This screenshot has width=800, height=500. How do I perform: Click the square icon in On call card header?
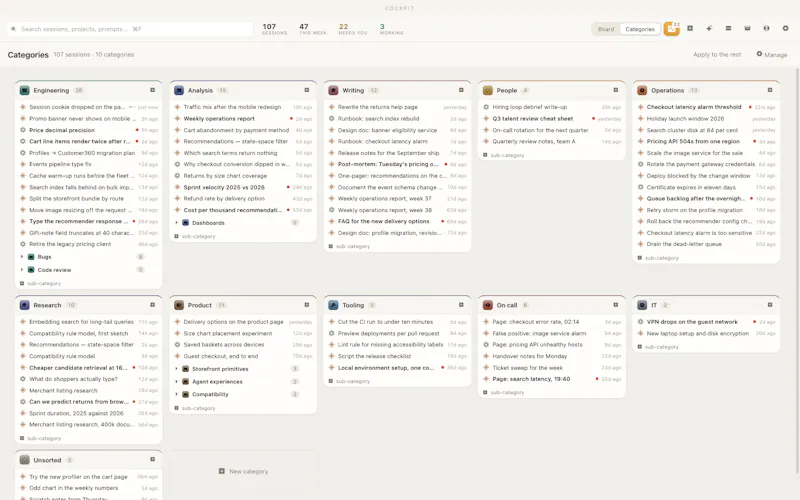click(616, 305)
